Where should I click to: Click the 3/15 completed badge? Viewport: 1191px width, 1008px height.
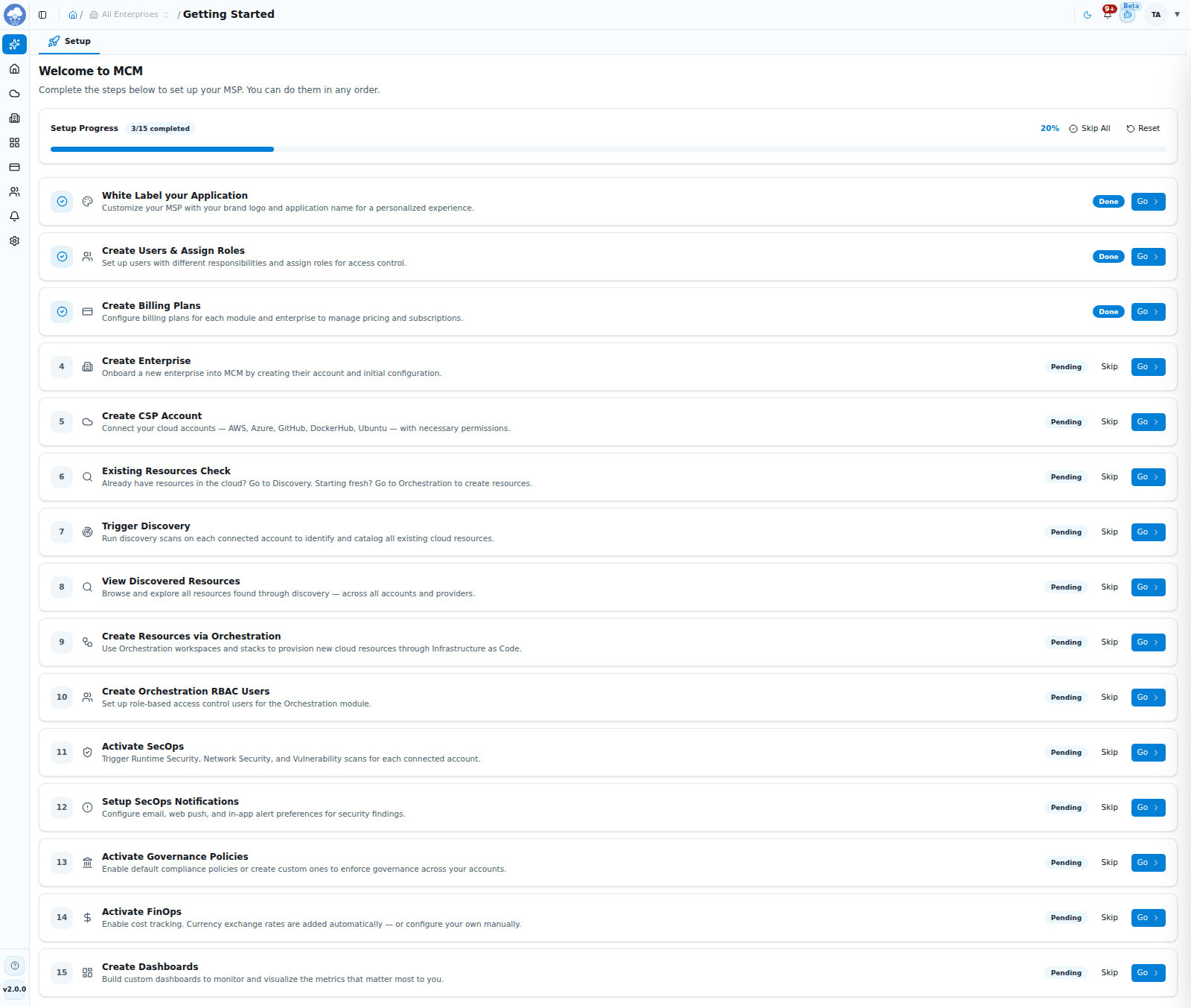click(160, 129)
